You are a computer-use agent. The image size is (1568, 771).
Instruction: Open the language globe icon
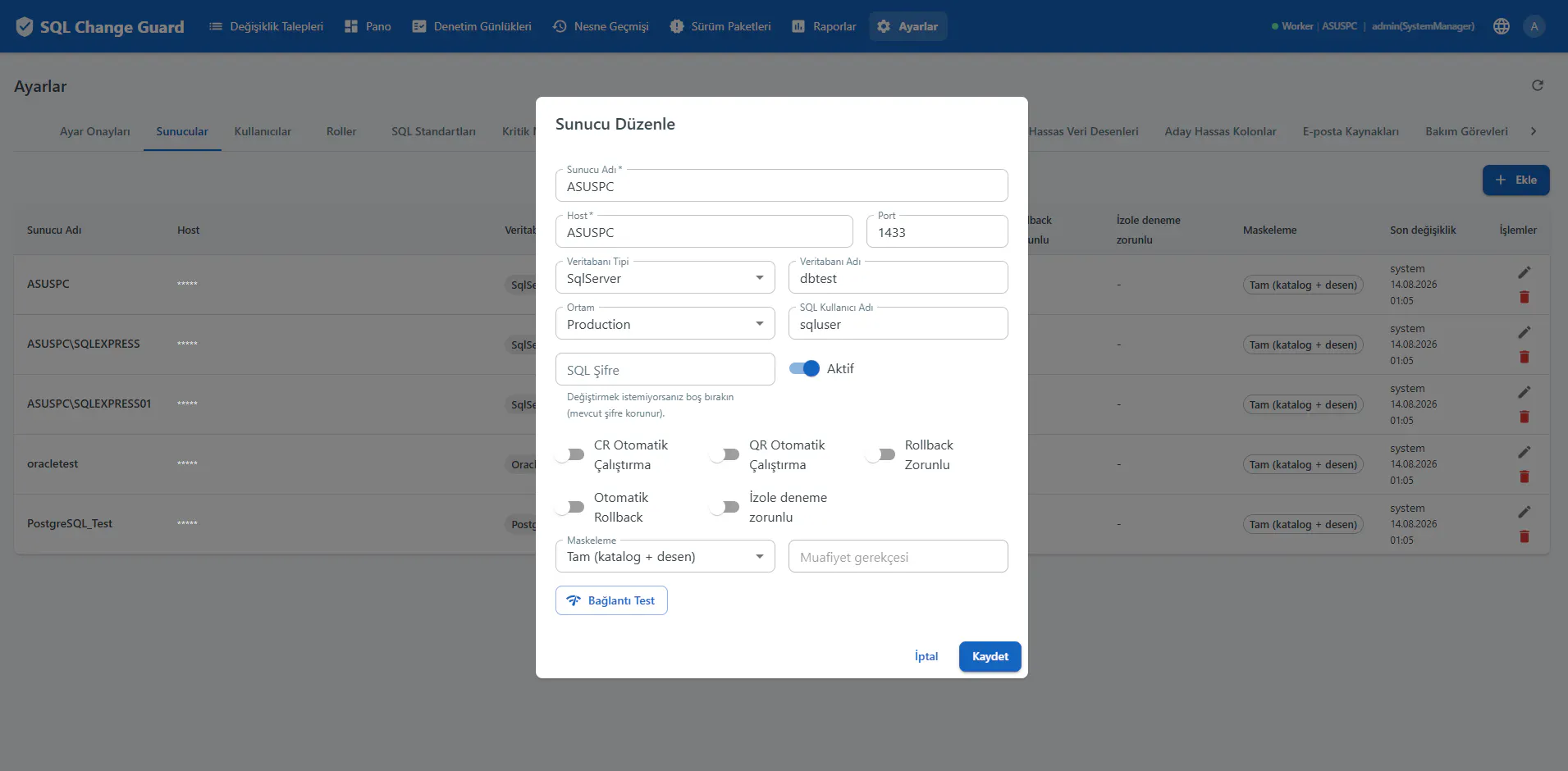pos(1502,26)
